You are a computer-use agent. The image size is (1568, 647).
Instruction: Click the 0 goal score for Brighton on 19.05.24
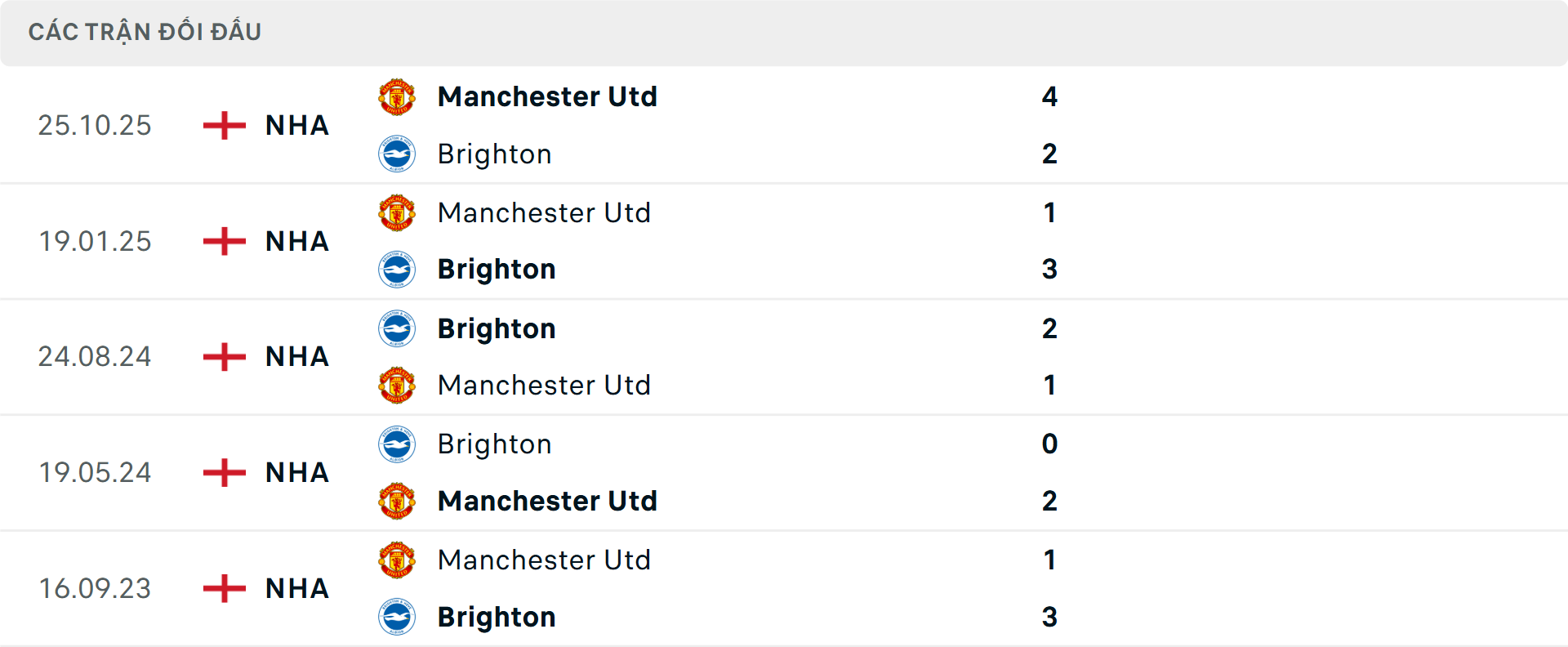point(1050,444)
